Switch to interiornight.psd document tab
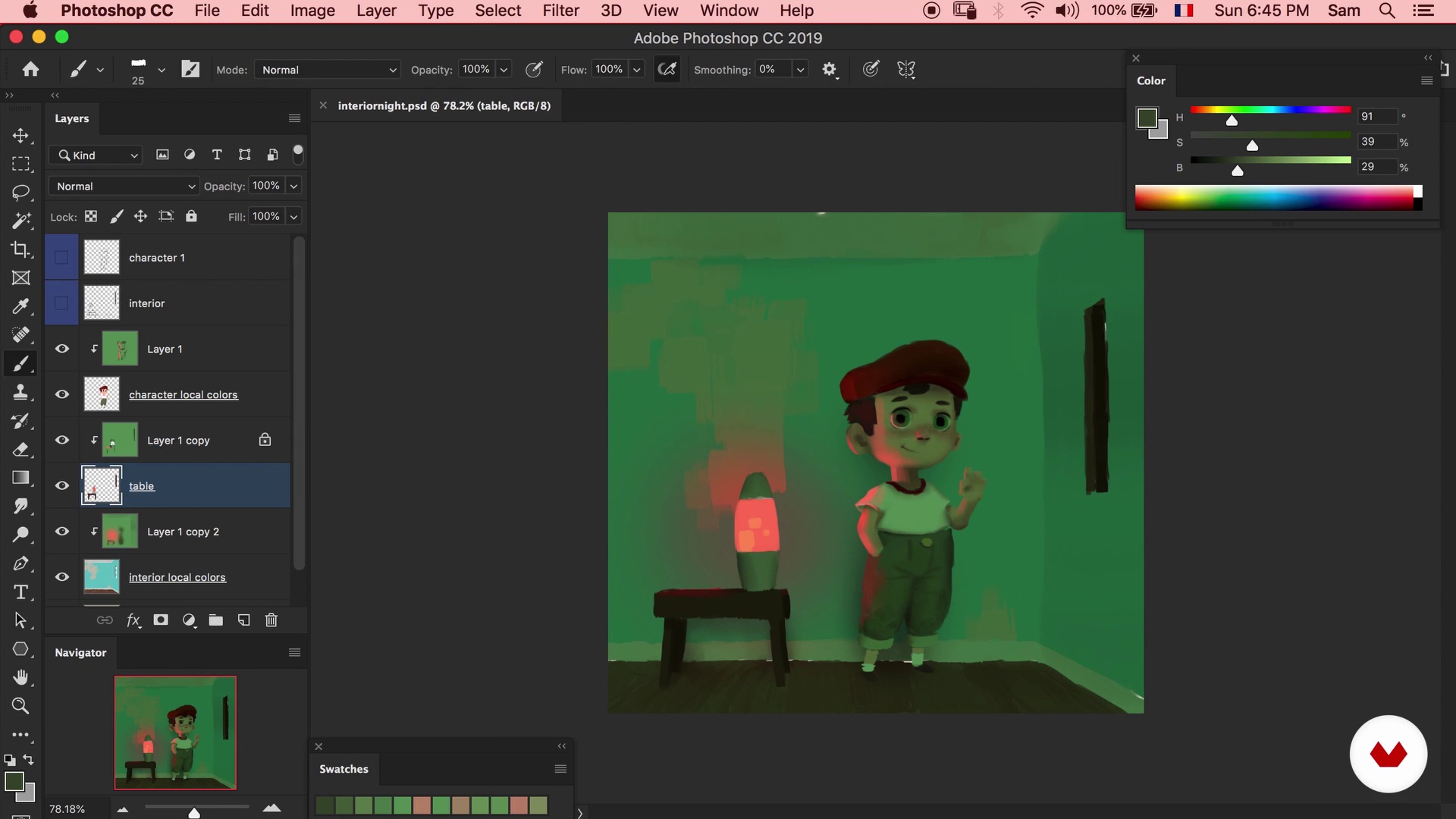 pos(444,105)
